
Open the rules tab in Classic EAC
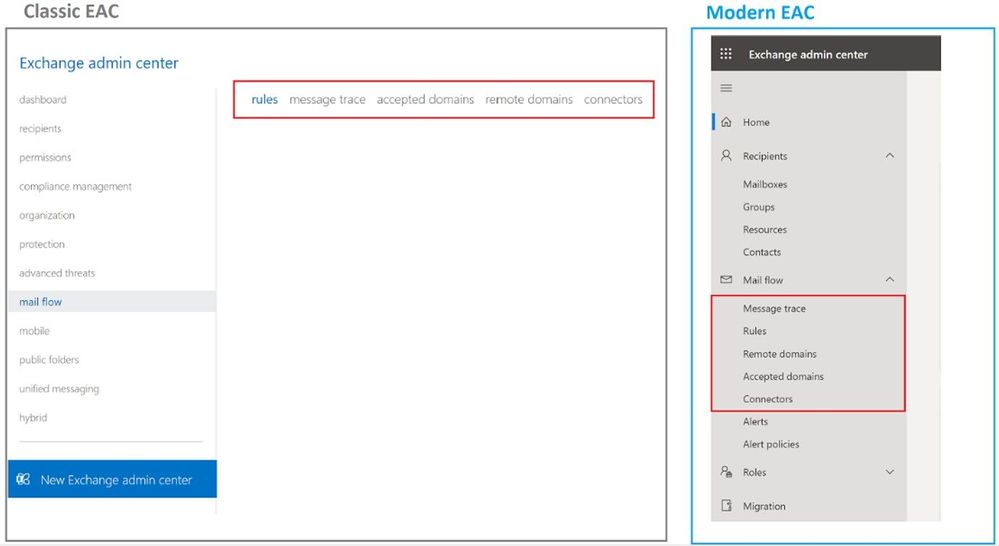pos(264,99)
